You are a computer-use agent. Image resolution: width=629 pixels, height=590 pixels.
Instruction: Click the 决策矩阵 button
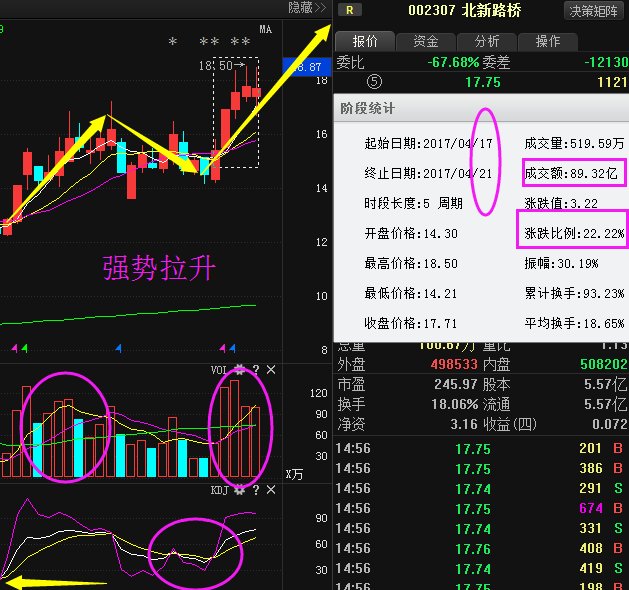pyautogui.click(x=594, y=10)
